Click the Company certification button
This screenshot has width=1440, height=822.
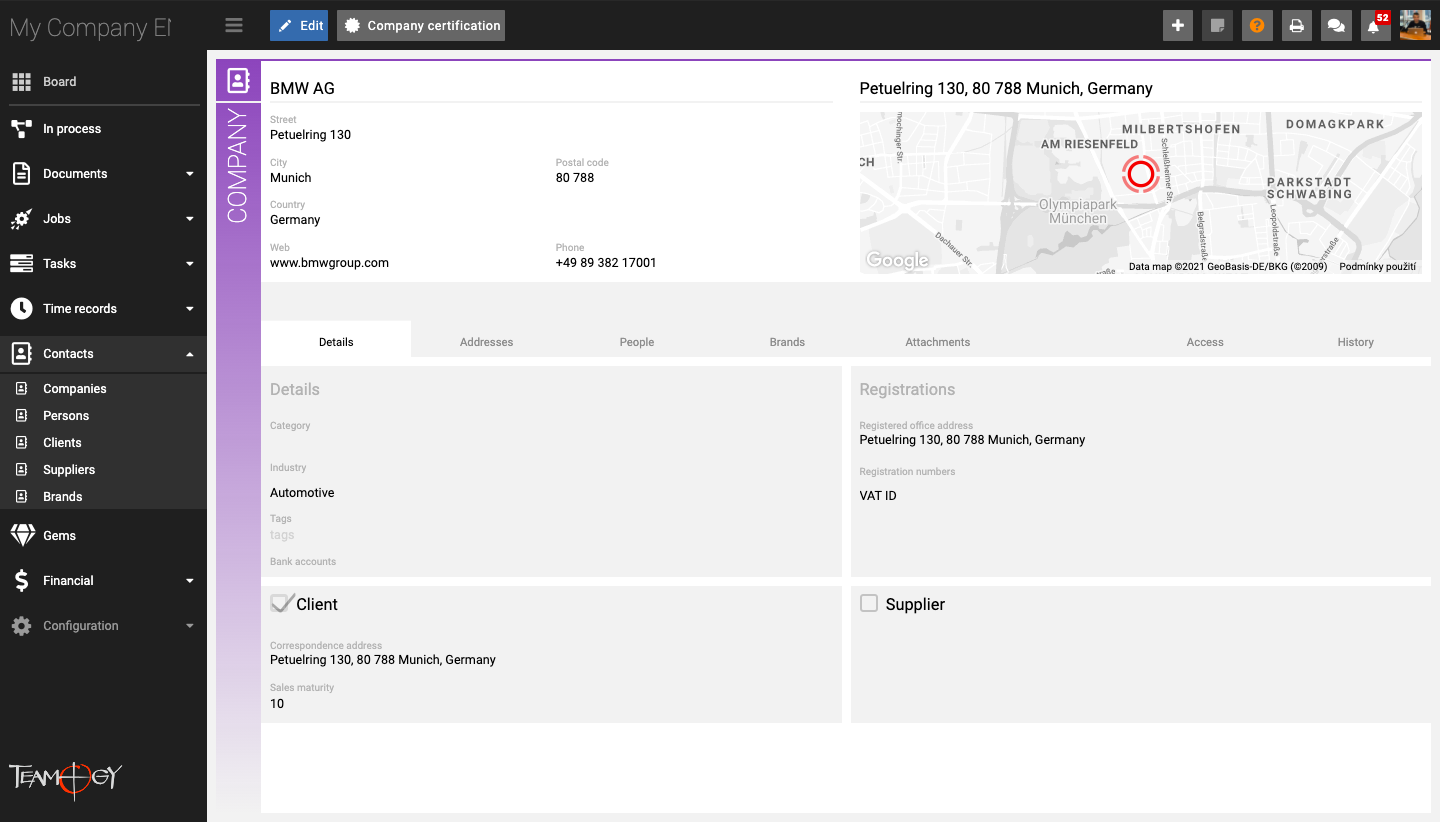421,26
